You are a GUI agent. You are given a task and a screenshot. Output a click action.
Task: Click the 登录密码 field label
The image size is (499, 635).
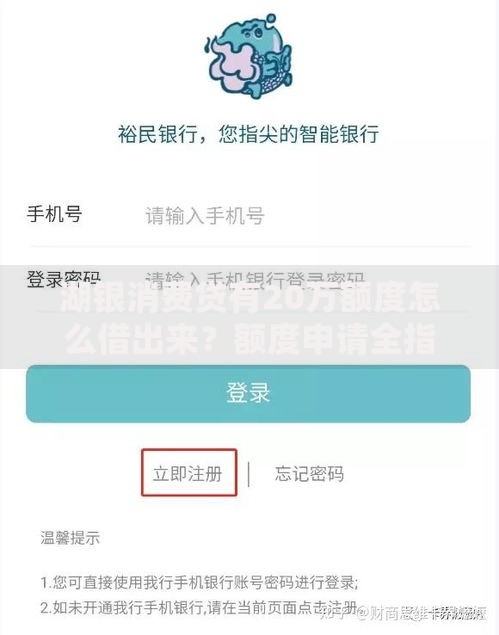coord(64,279)
